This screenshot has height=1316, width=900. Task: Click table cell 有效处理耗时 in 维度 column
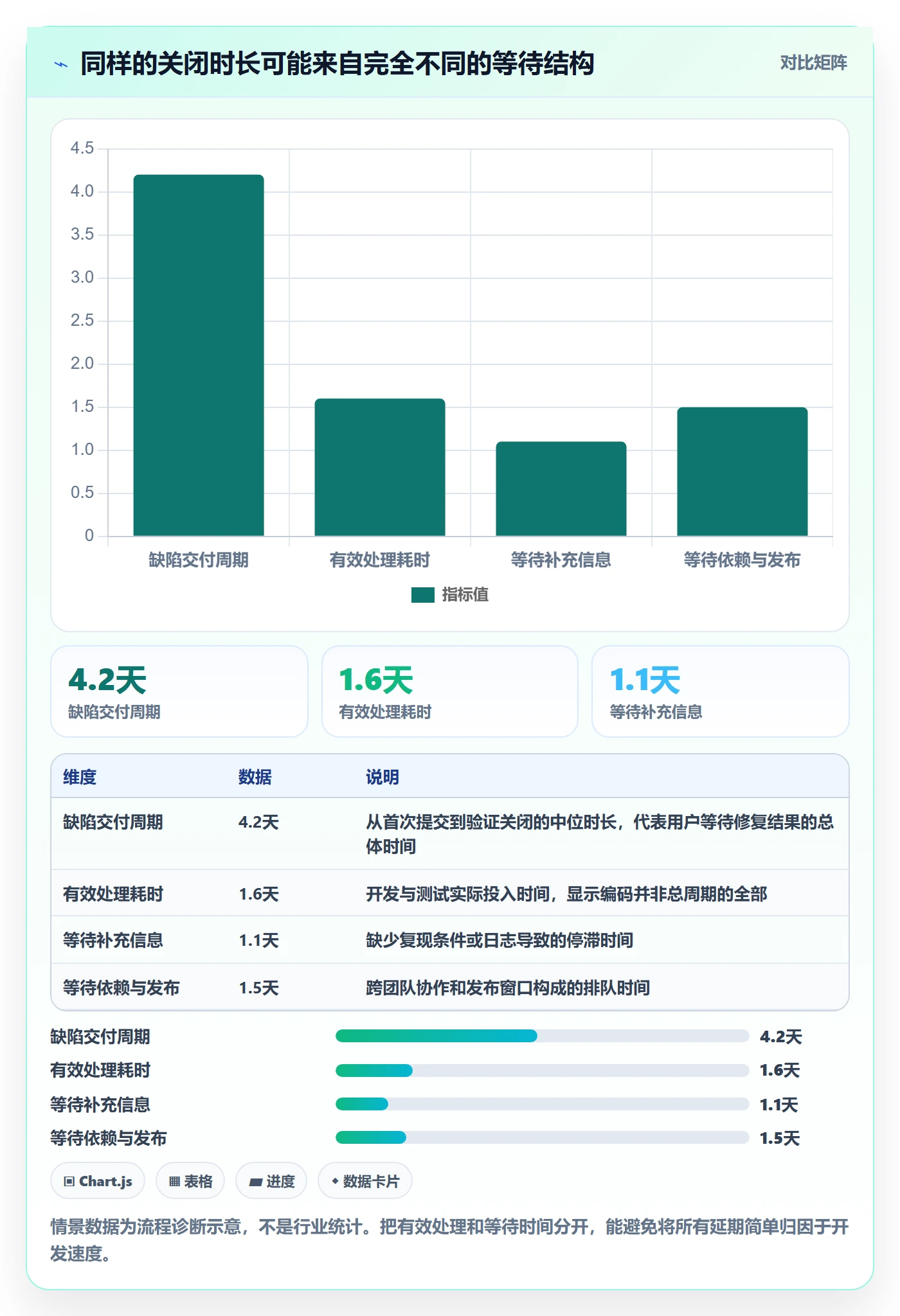(x=113, y=894)
